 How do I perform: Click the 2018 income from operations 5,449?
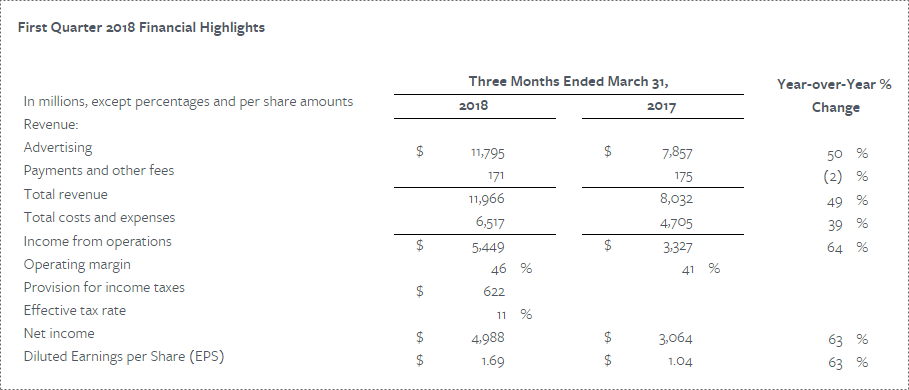[488, 247]
